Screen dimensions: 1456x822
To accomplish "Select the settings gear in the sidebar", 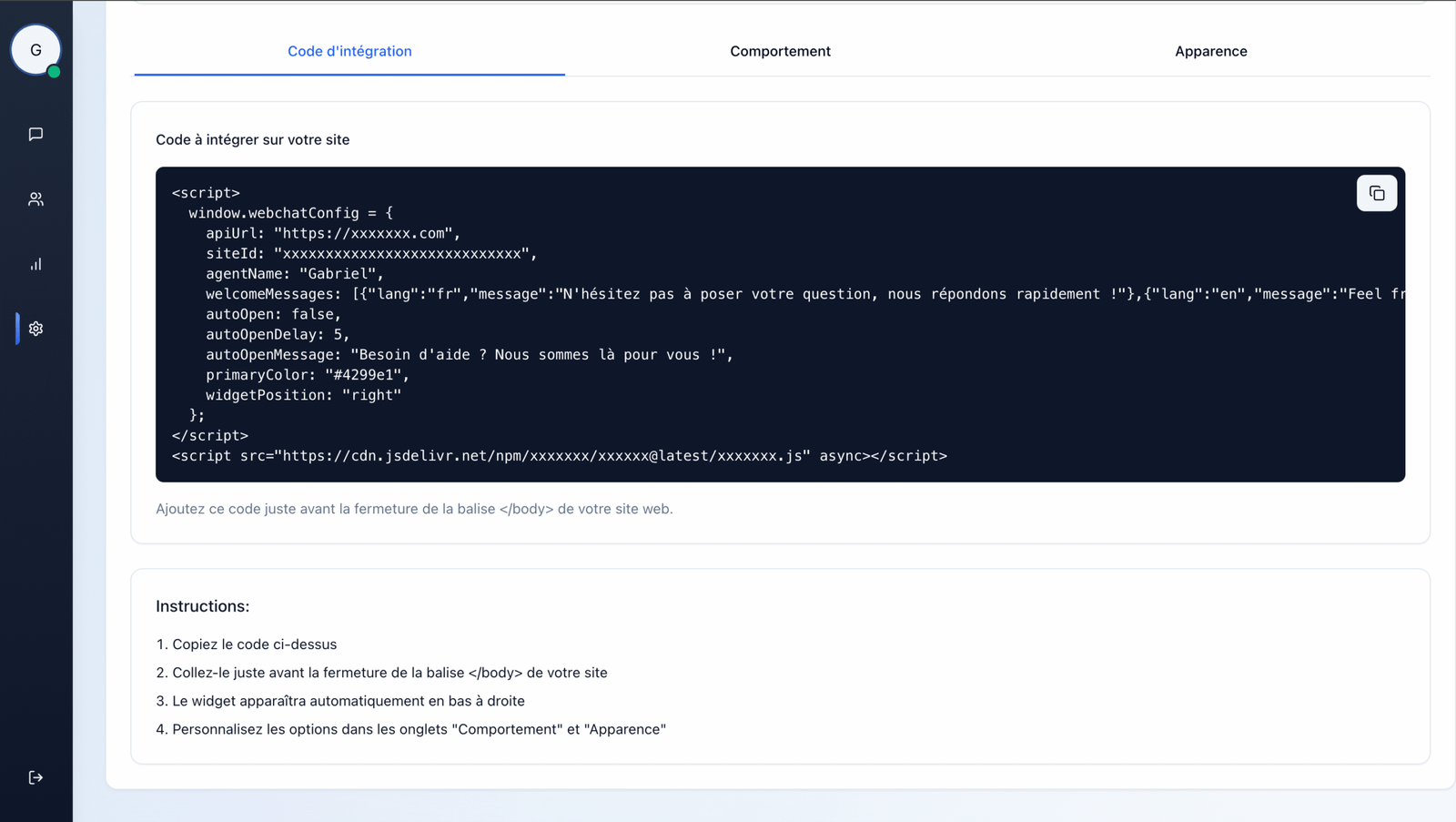I will click(x=35, y=328).
